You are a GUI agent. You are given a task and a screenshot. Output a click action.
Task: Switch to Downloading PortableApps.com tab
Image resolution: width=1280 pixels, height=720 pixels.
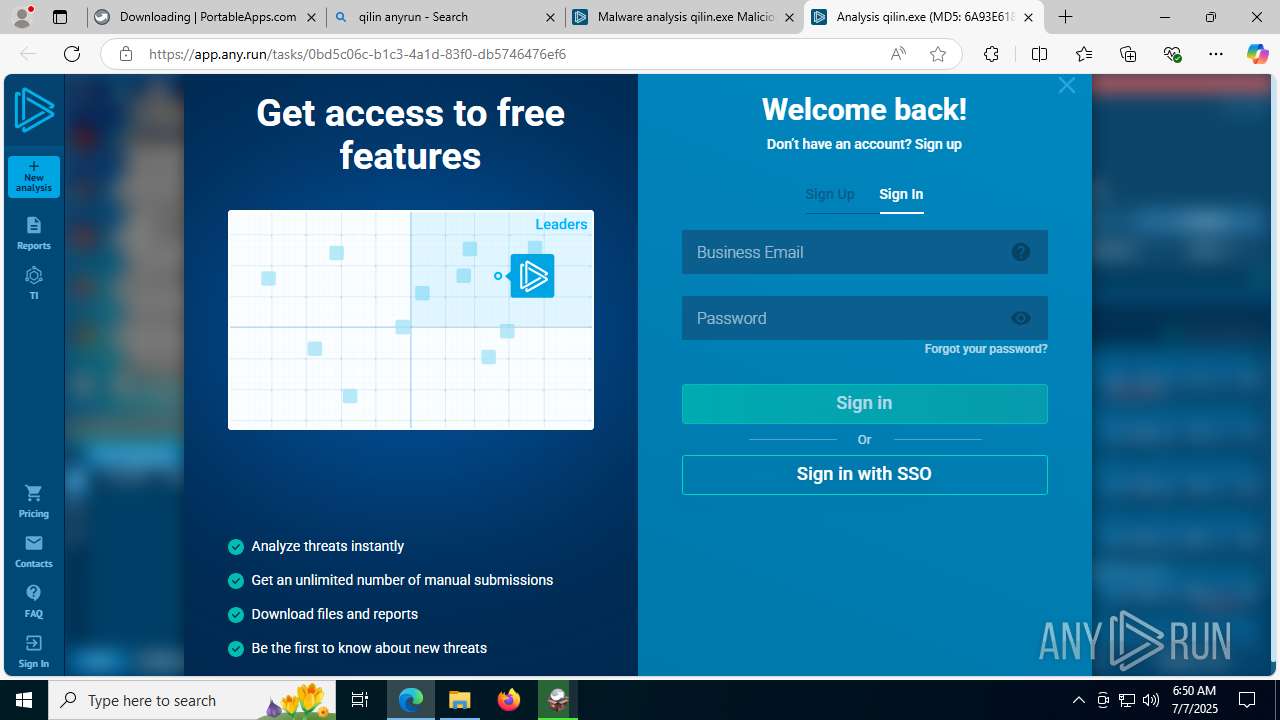pyautogui.click(x=206, y=17)
